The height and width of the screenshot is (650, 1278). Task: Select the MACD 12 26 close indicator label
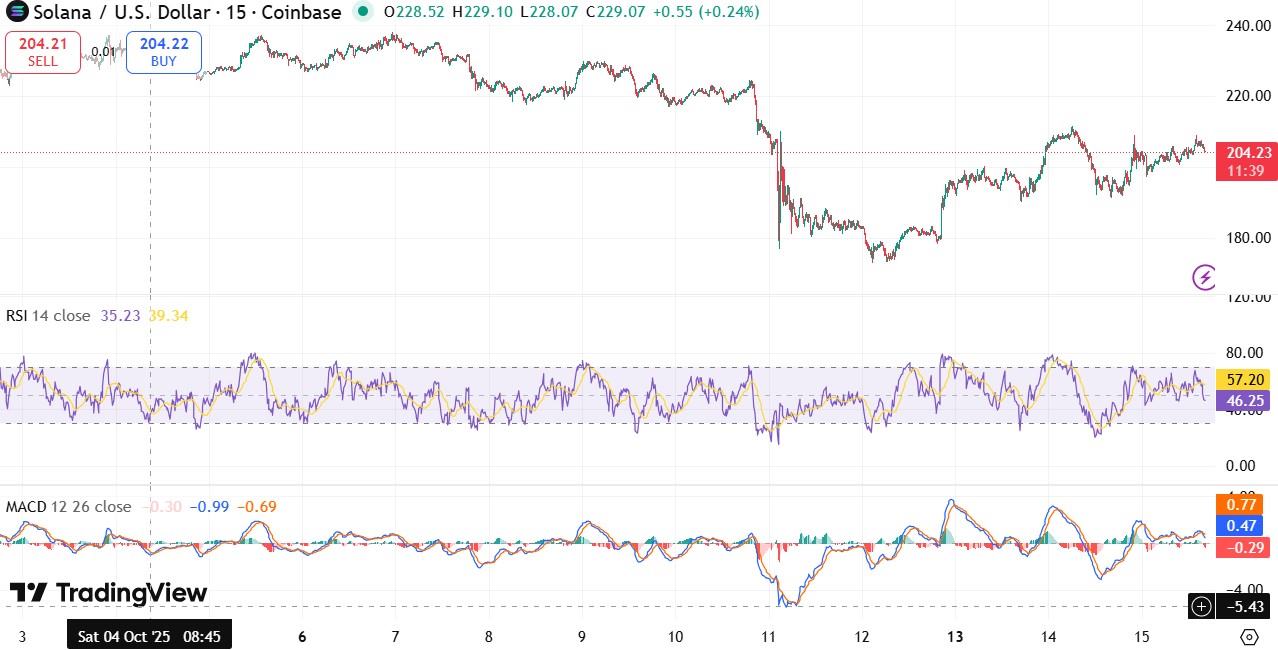click(x=69, y=507)
